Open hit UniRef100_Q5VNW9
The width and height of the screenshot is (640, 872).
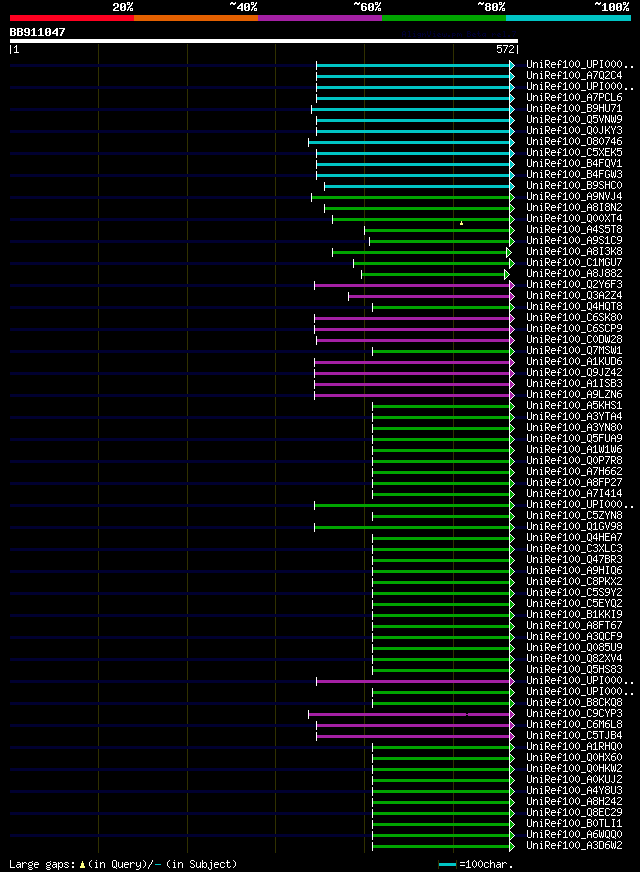574,120
